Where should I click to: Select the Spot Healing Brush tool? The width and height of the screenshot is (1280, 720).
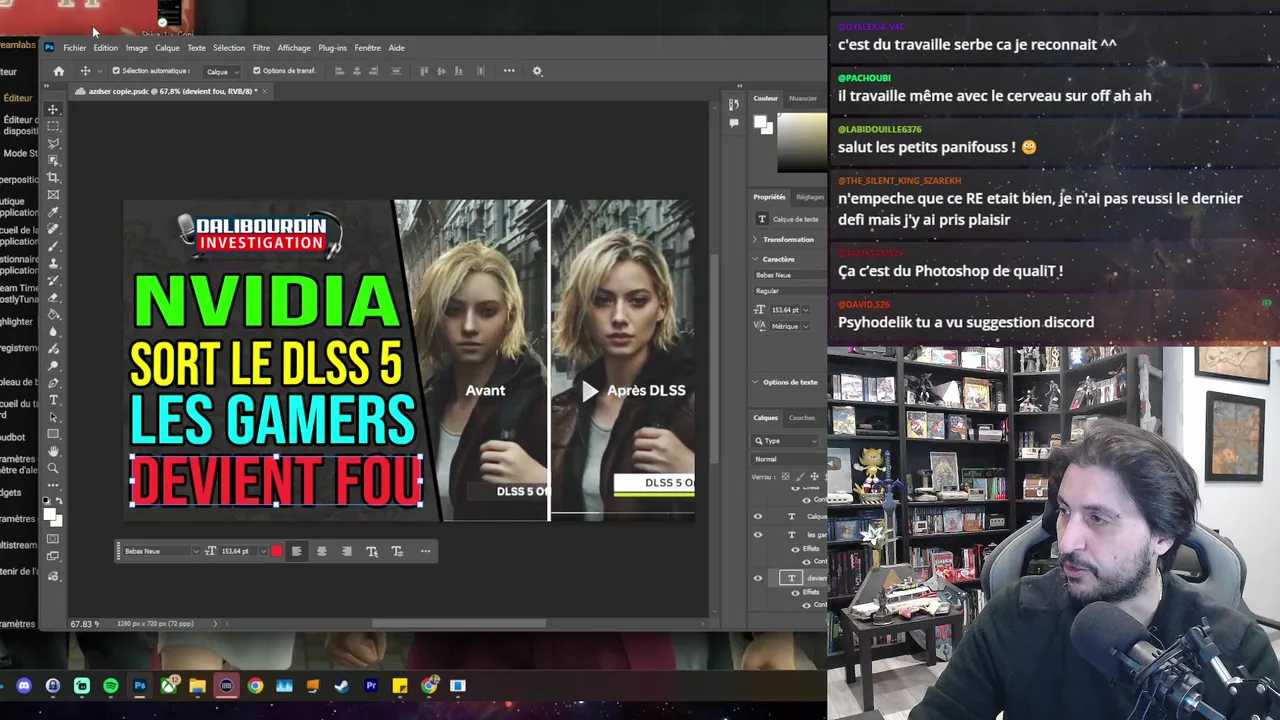[x=53, y=229]
